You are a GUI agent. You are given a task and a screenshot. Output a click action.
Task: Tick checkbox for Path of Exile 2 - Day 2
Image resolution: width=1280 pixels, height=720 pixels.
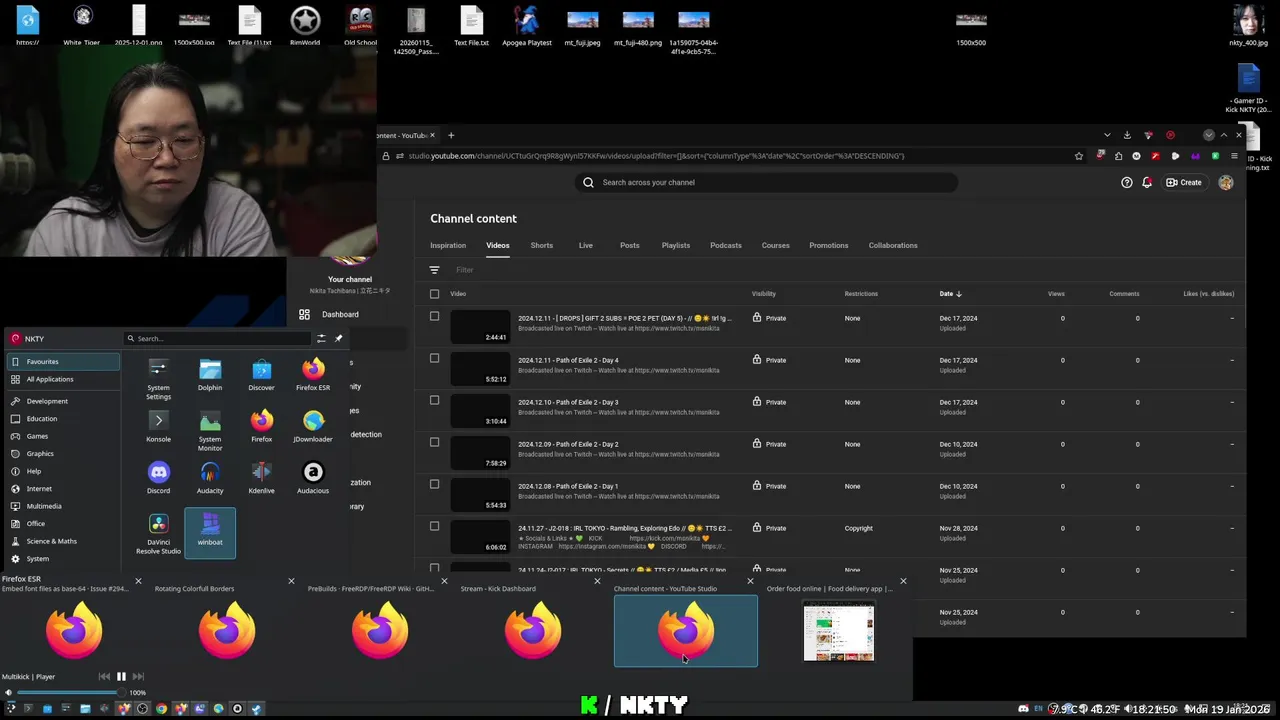tap(434, 442)
